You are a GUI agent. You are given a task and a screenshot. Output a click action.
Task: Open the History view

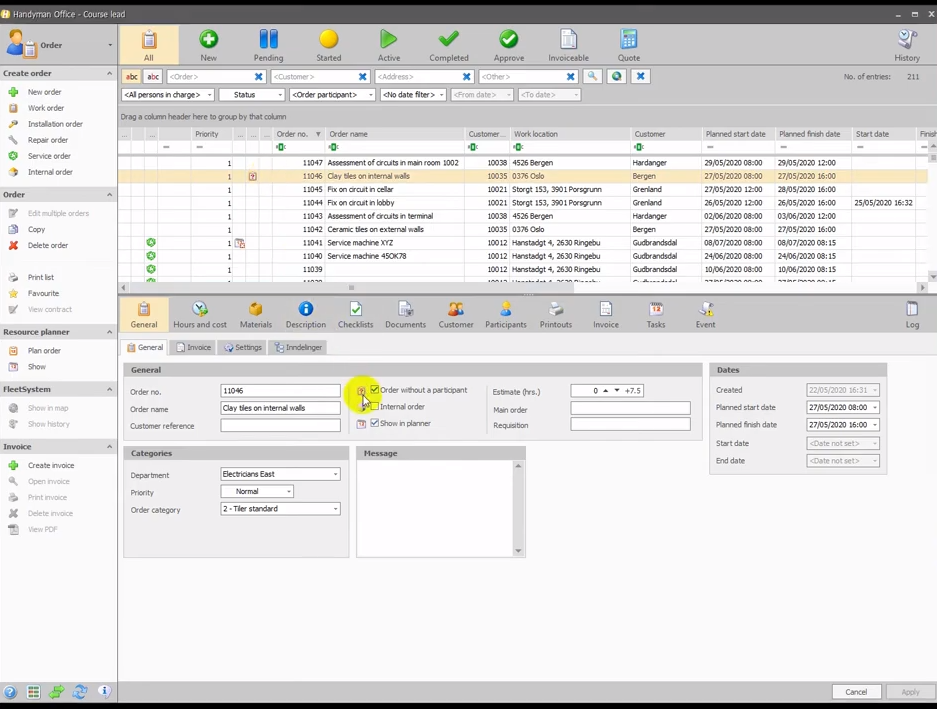pos(907,45)
